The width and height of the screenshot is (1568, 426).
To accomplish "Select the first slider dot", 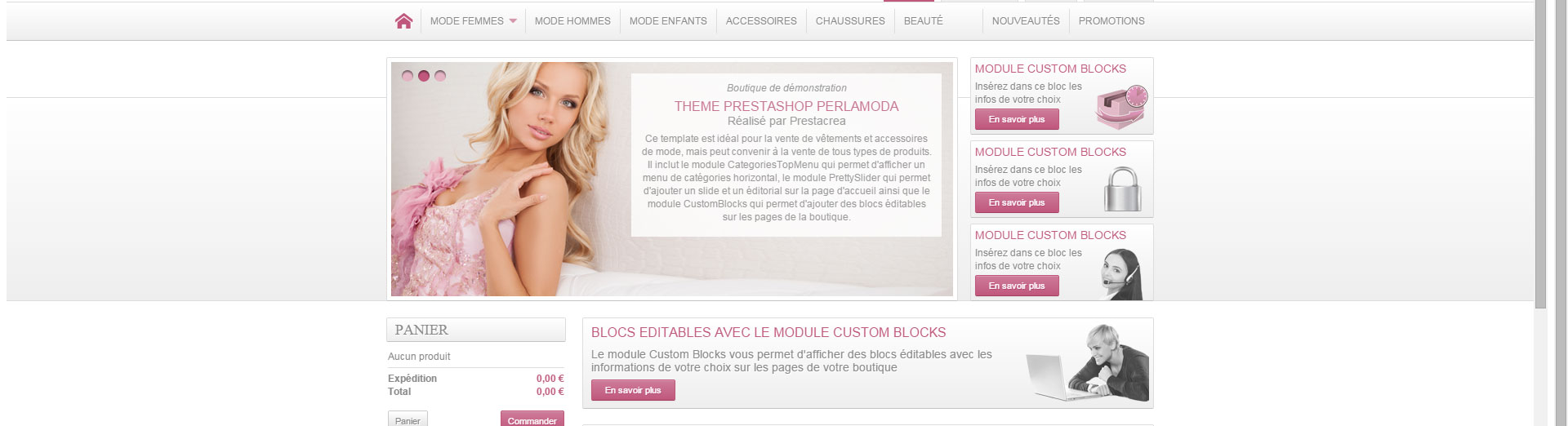I will (x=408, y=76).
